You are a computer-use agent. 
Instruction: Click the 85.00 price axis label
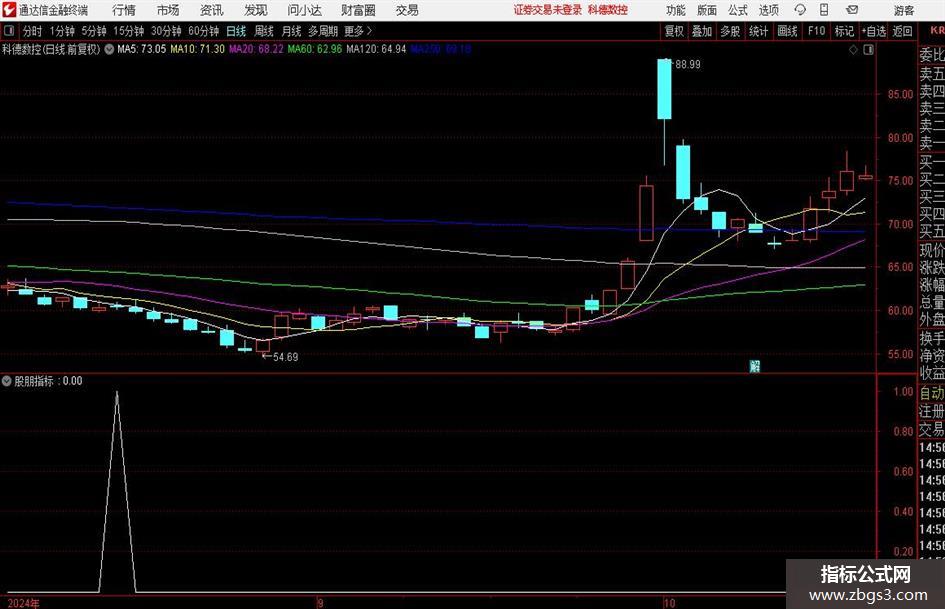tap(900, 94)
